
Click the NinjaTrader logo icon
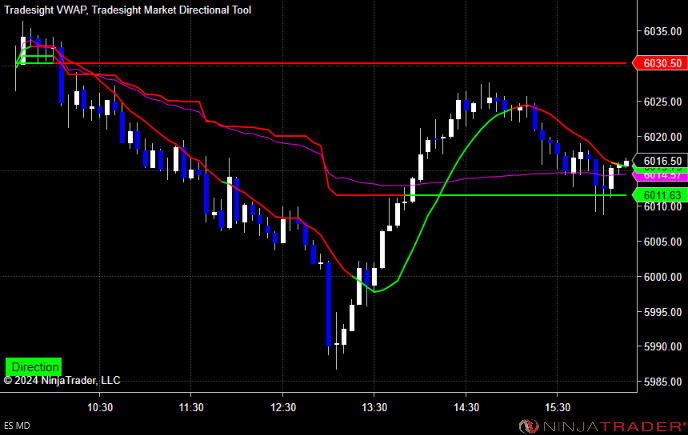click(x=529, y=426)
